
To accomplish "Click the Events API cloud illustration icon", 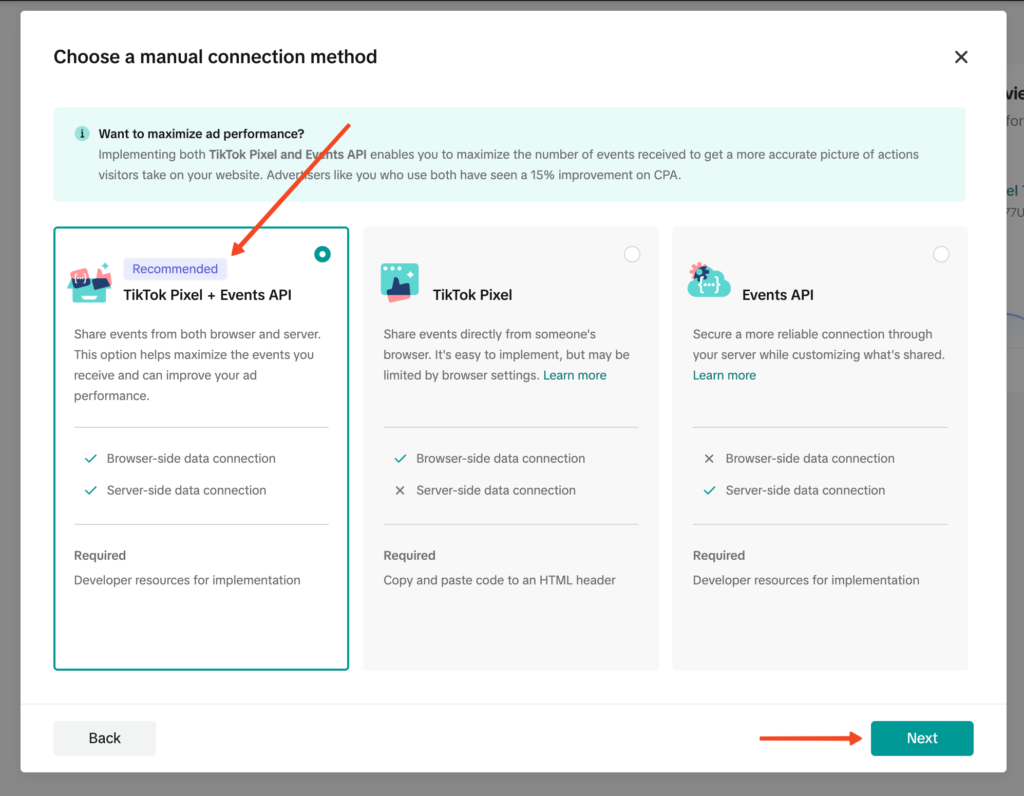I will pyautogui.click(x=709, y=281).
